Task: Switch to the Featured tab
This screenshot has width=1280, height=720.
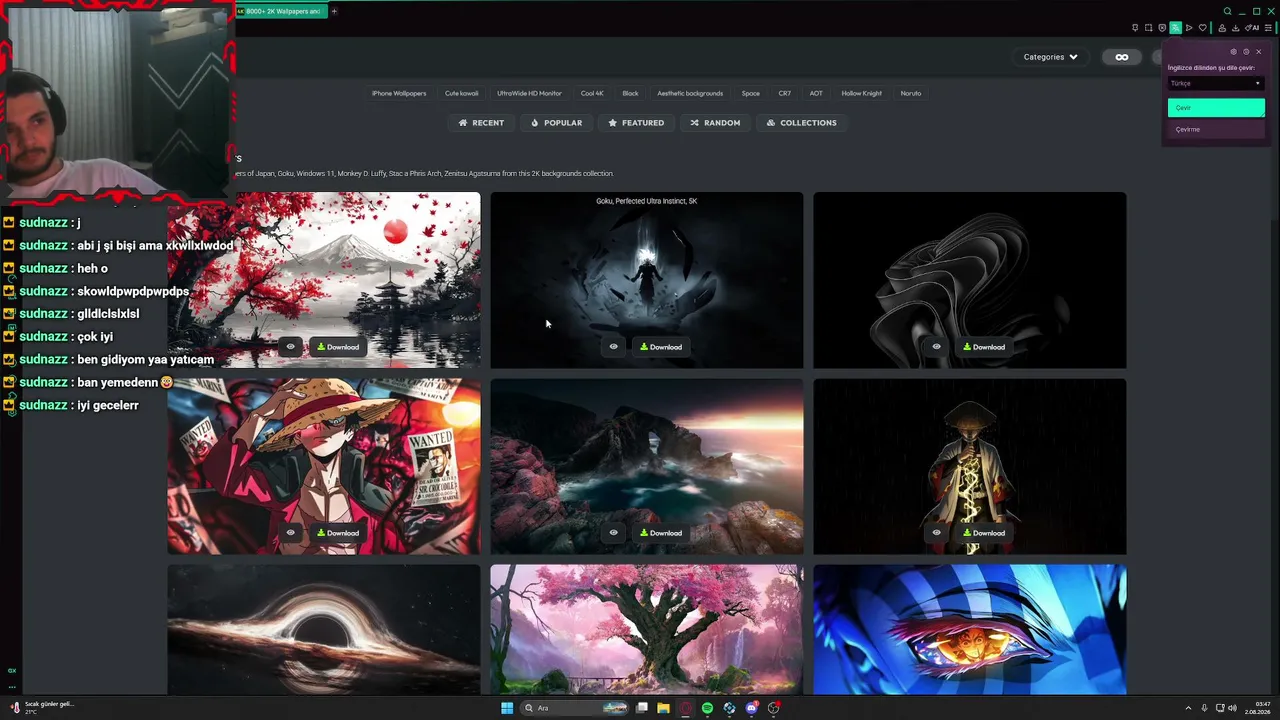Action: 636,123
